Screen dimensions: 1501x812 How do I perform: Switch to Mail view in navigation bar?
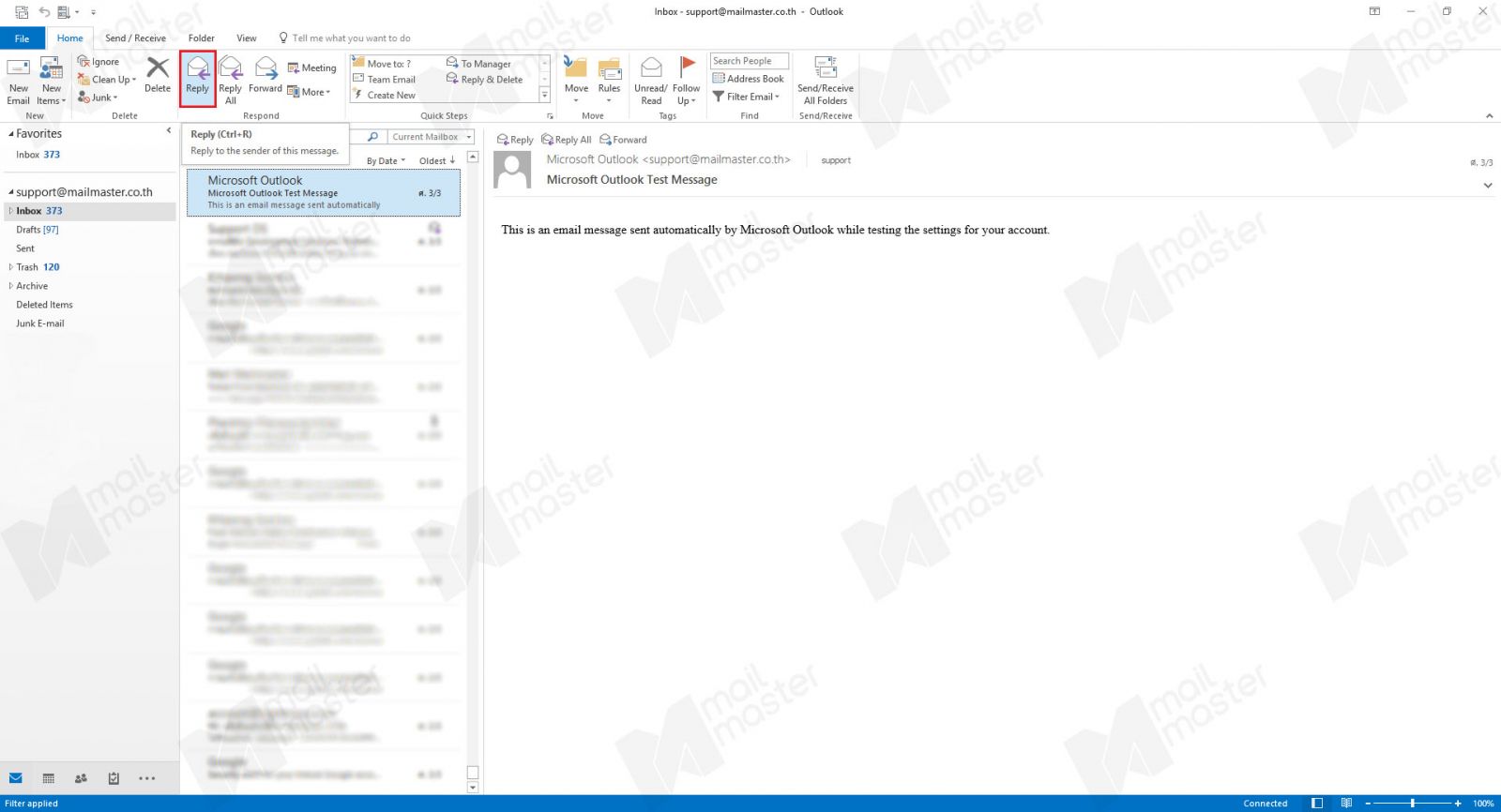(16, 778)
